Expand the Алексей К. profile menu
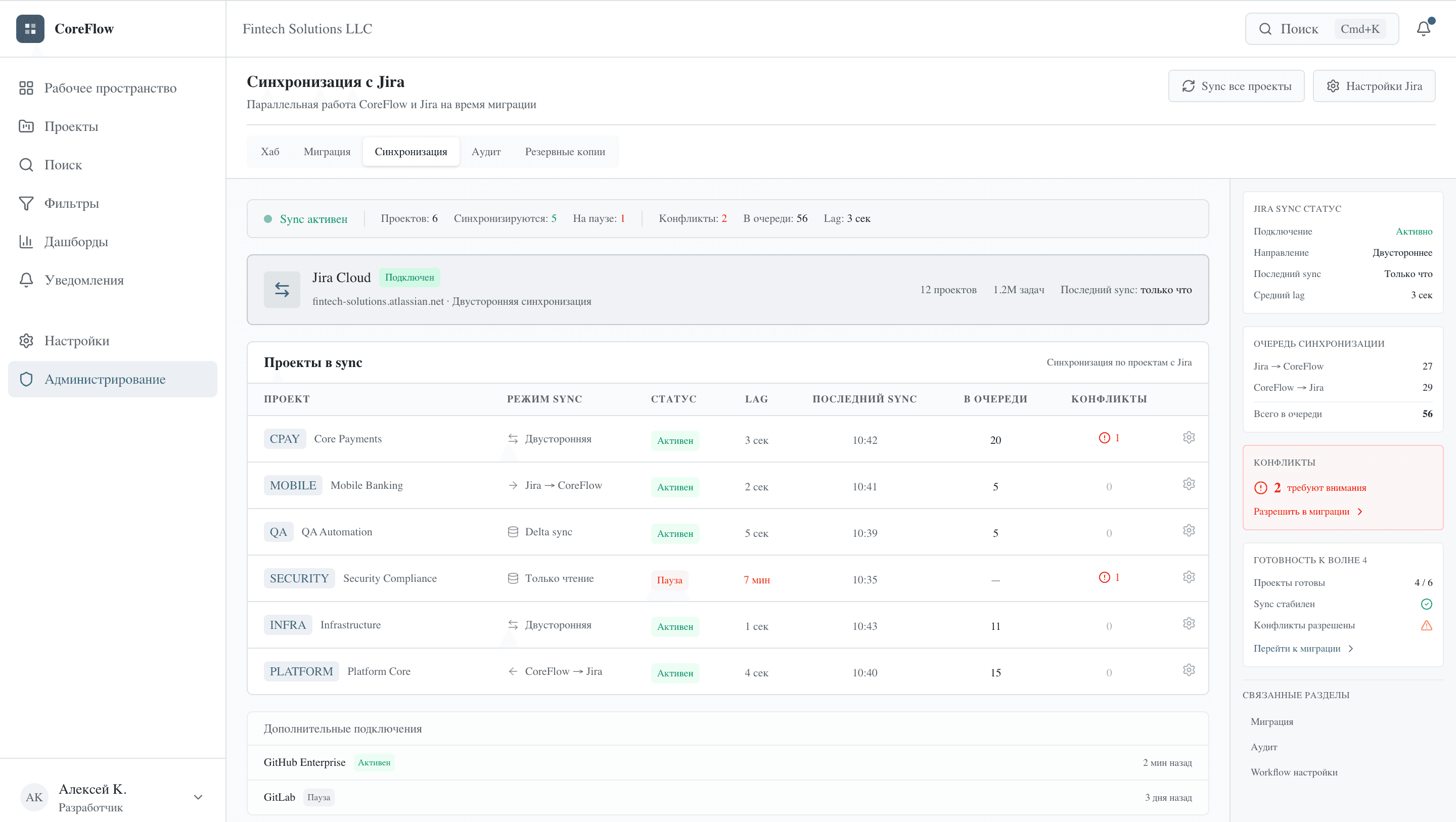The width and height of the screenshot is (1456, 822). (197, 797)
